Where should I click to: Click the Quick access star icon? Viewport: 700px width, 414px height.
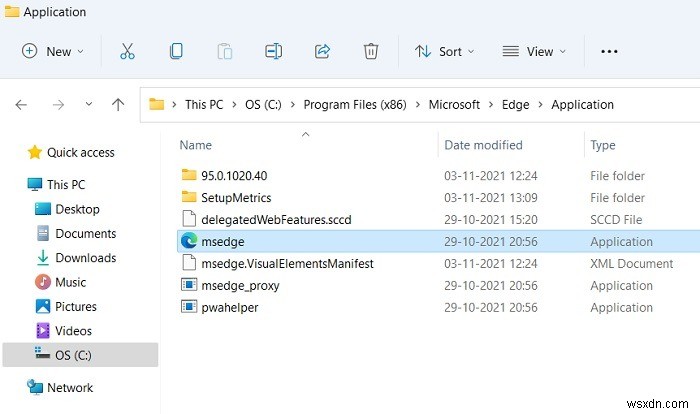34,152
